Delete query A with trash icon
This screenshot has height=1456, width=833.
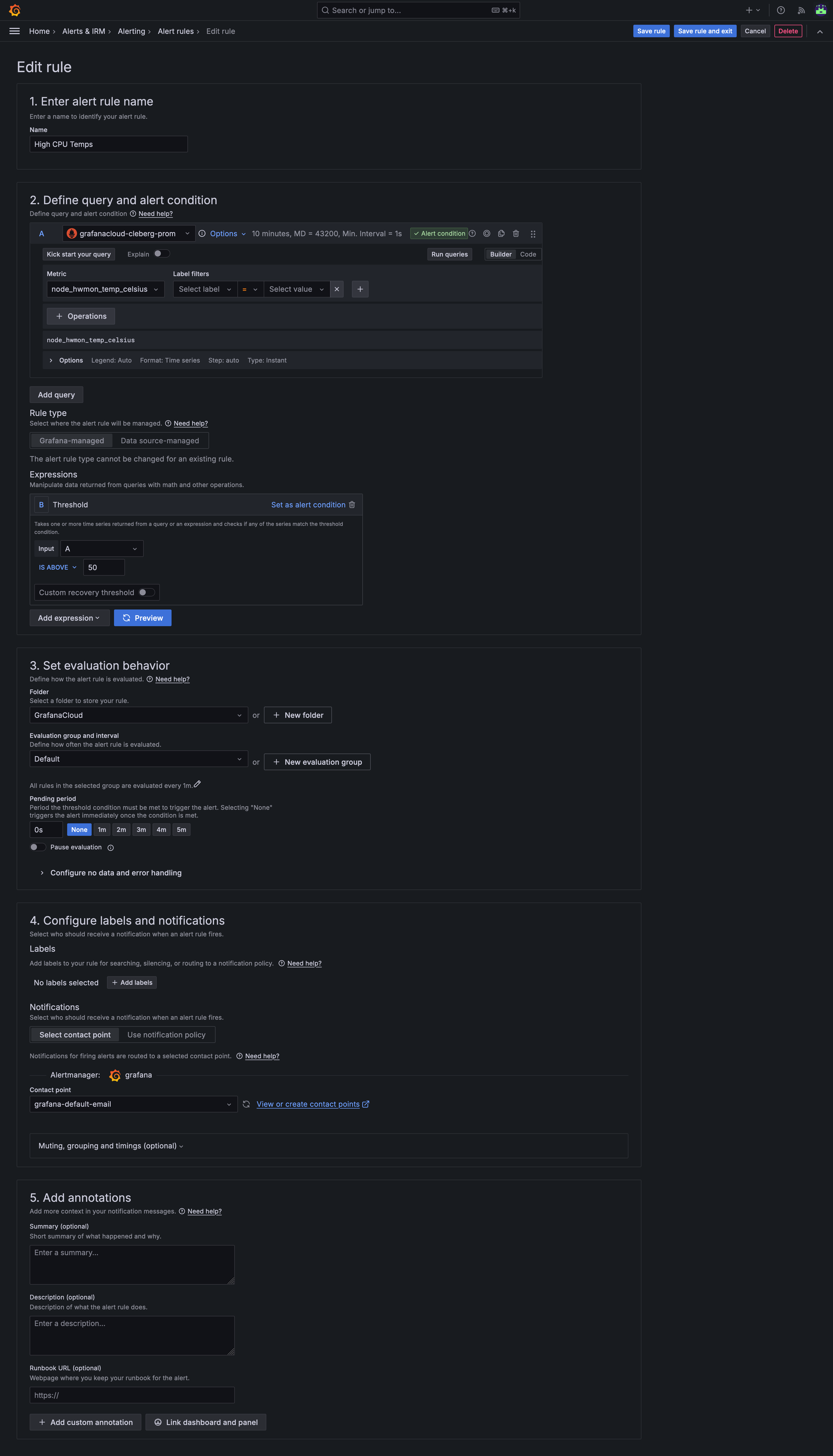click(x=516, y=234)
